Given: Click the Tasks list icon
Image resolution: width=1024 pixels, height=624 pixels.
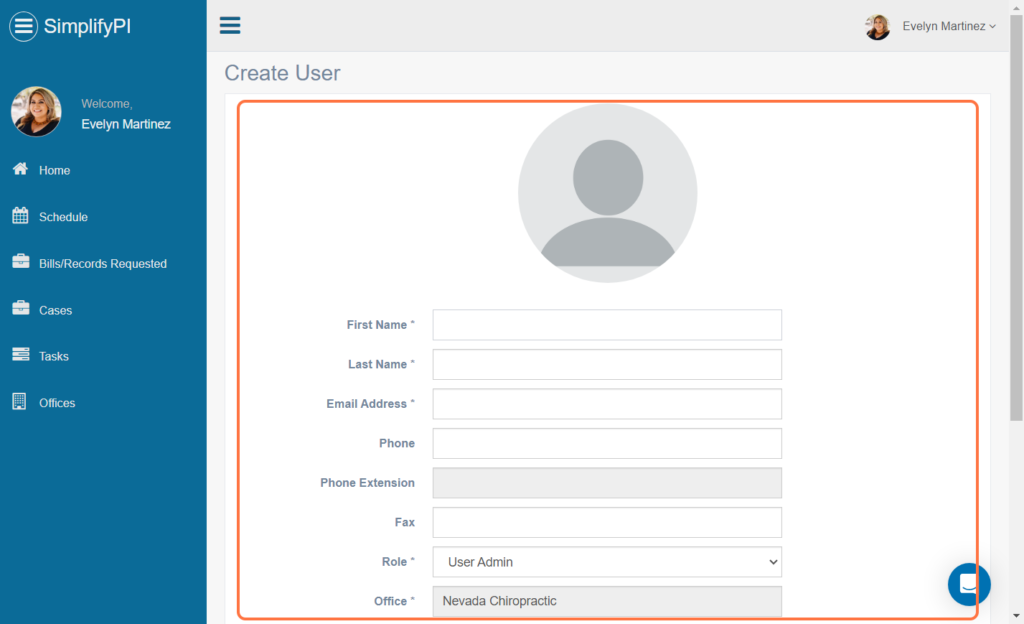Looking at the screenshot, I should click(20, 354).
